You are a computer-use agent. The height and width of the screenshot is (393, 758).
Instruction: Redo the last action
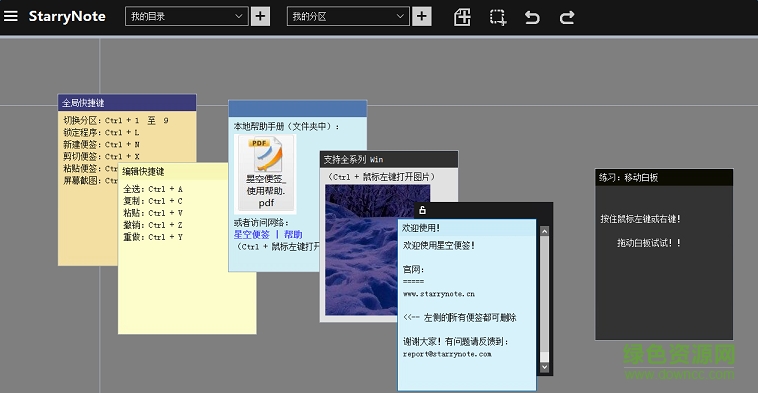click(567, 17)
